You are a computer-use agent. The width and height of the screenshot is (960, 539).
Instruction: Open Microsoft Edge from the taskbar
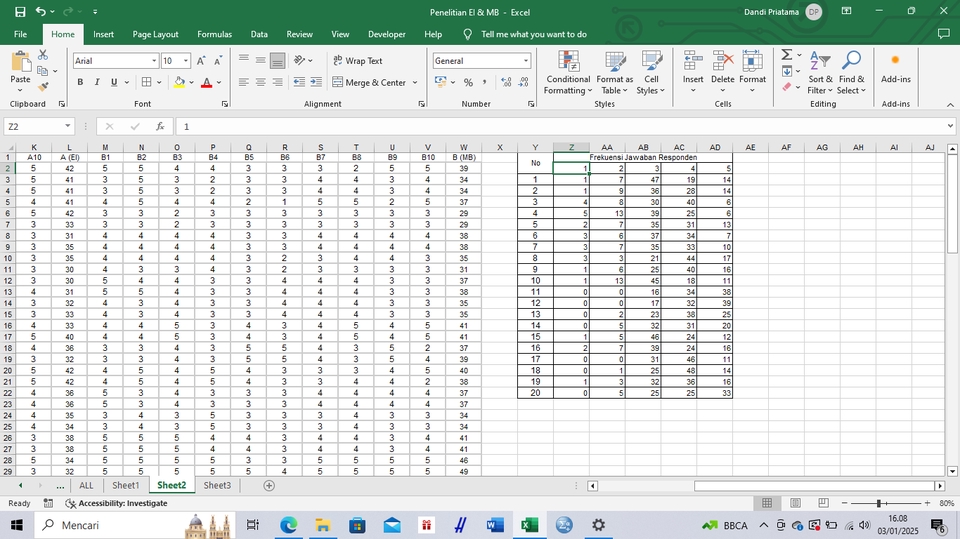[288, 525]
